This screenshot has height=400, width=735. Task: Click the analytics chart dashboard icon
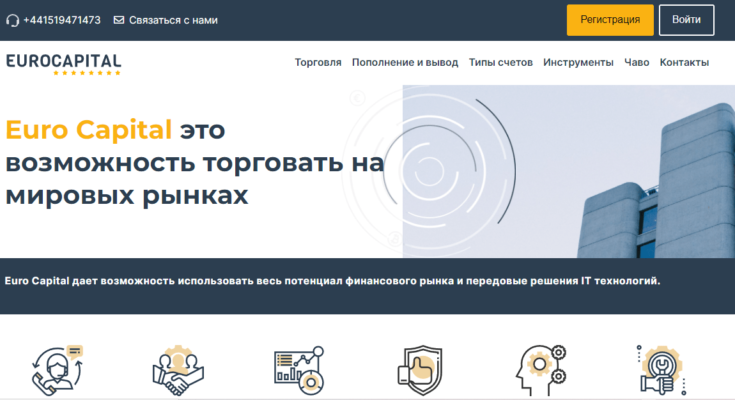tap(299, 370)
